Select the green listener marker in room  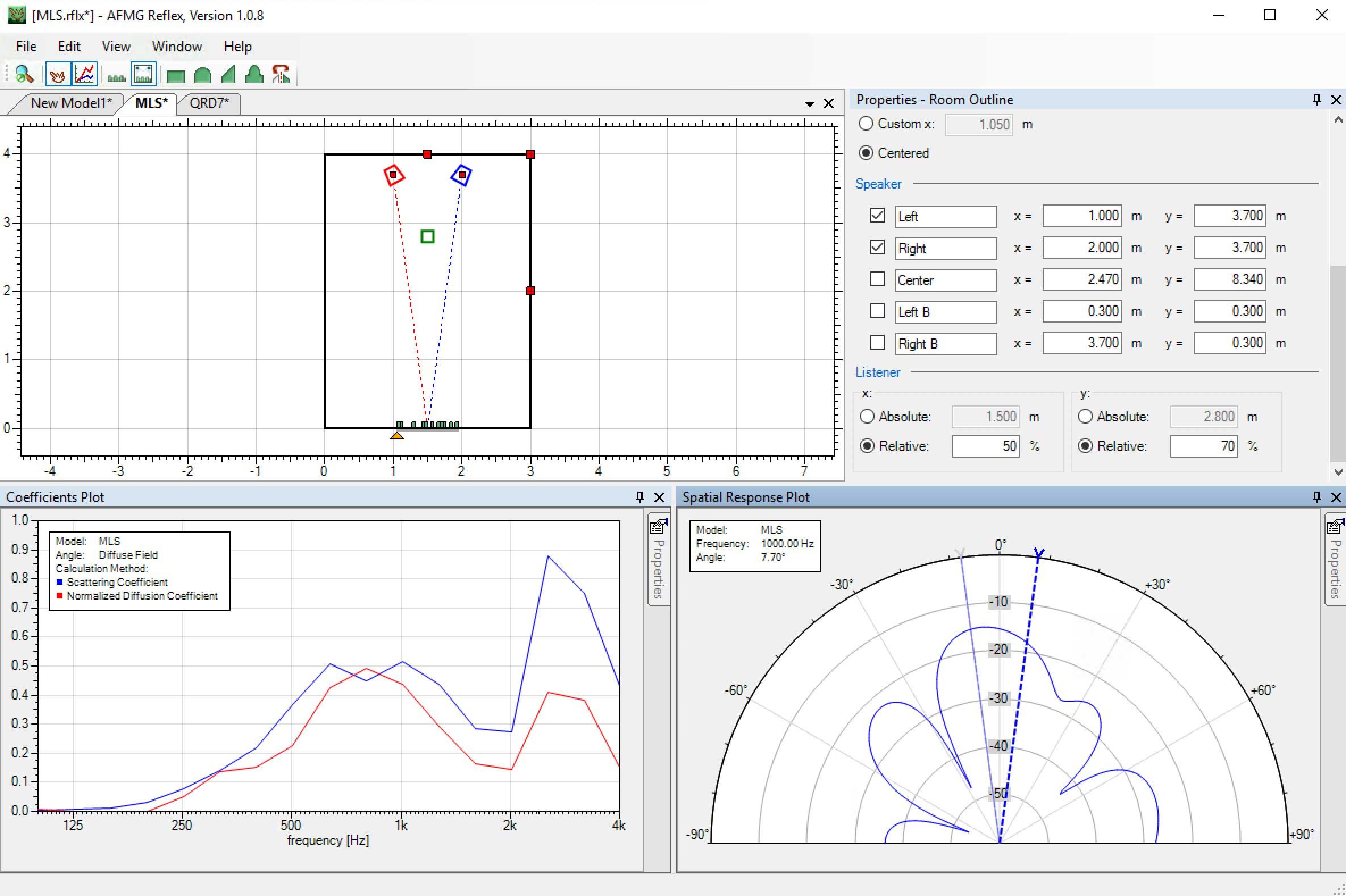pyautogui.click(x=428, y=236)
